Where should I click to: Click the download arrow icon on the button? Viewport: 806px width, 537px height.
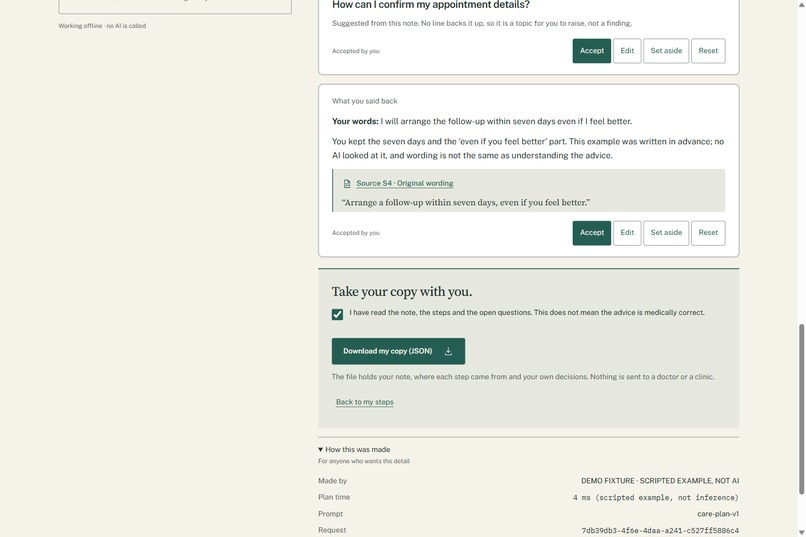448,351
